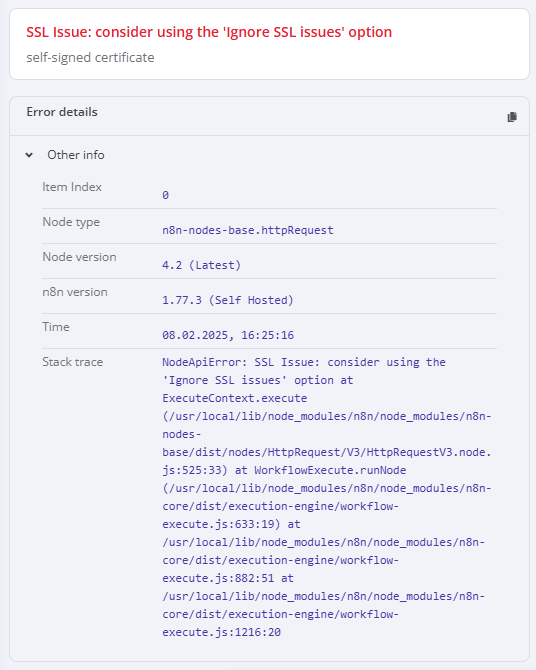Select the Item Index value 0
The height and width of the screenshot is (670, 536).
(x=165, y=195)
